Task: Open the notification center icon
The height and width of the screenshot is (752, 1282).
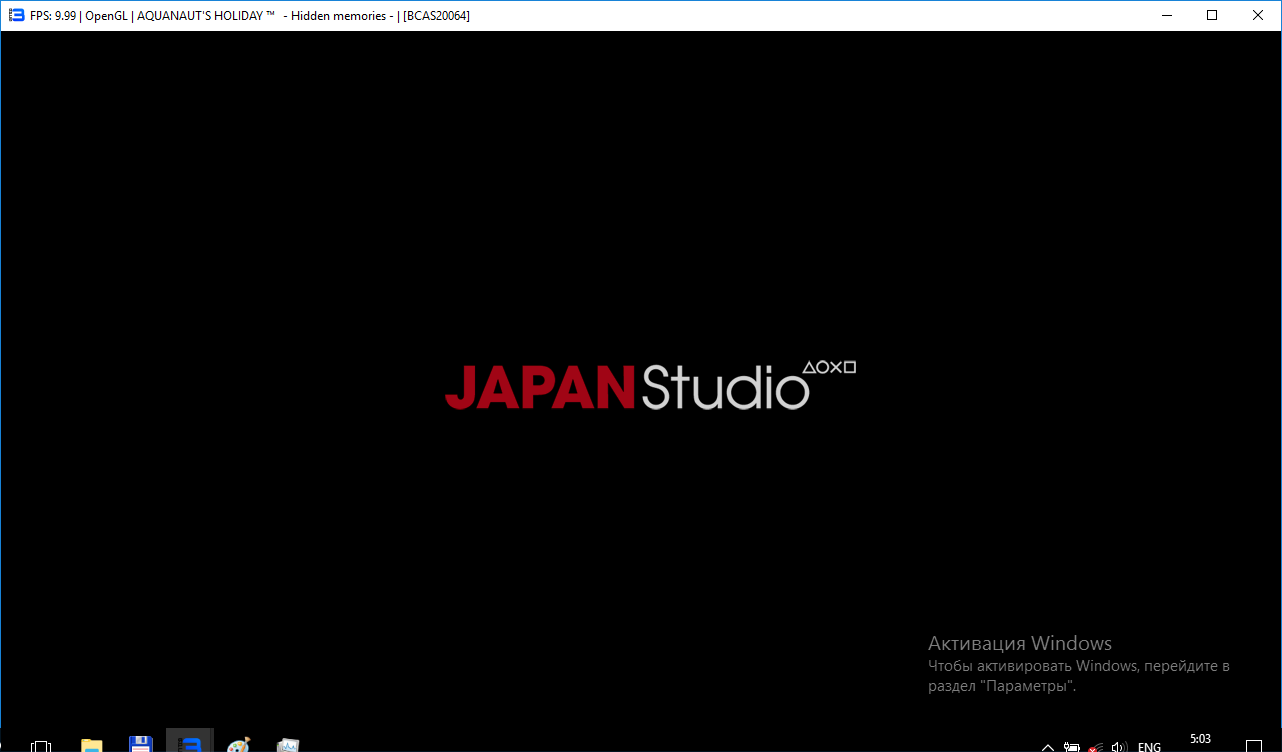Action: pyautogui.click(x=1254, y=745)
